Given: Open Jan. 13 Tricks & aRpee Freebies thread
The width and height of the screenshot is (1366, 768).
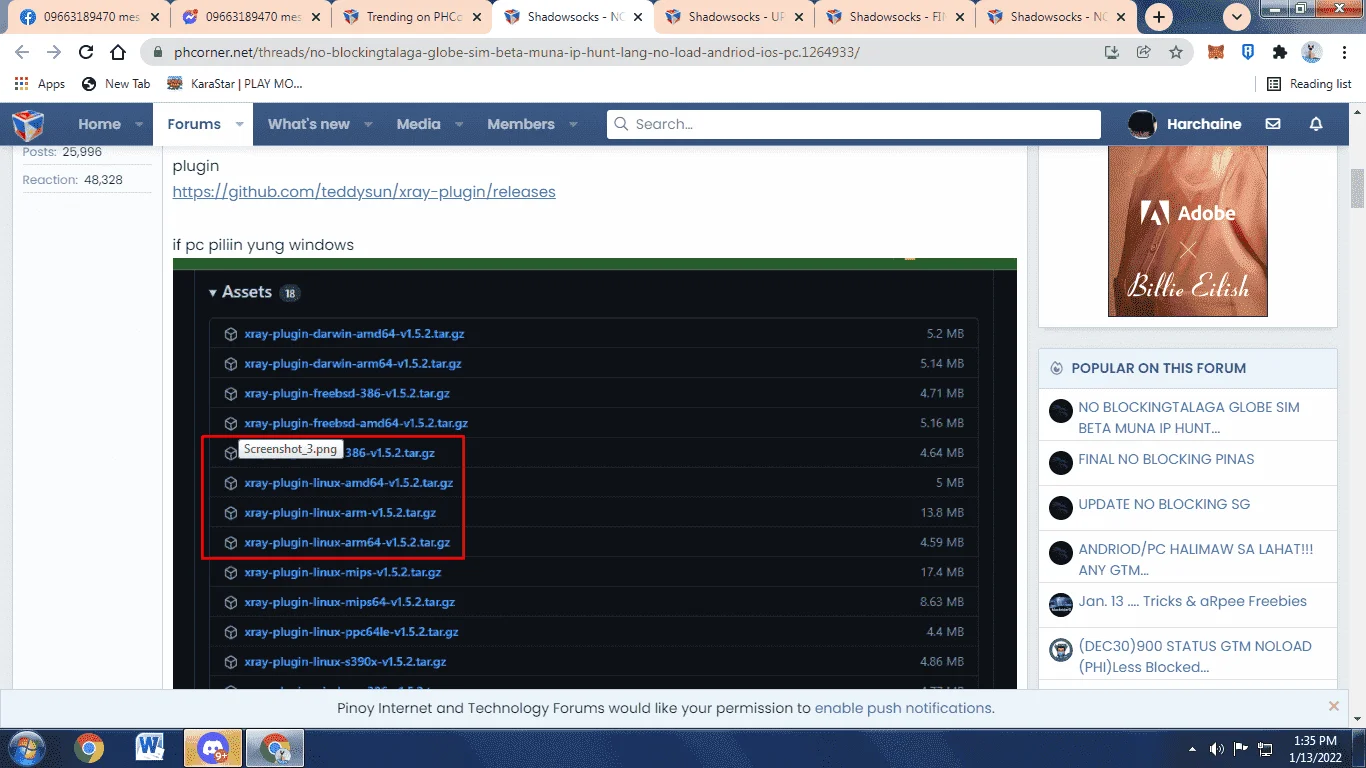Looking at the screenshot, I should [x=1192, y=601].
